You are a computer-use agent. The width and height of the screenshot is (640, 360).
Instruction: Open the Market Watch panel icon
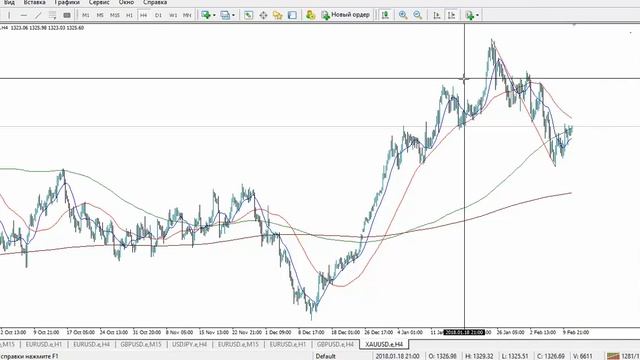click(248, 15)
